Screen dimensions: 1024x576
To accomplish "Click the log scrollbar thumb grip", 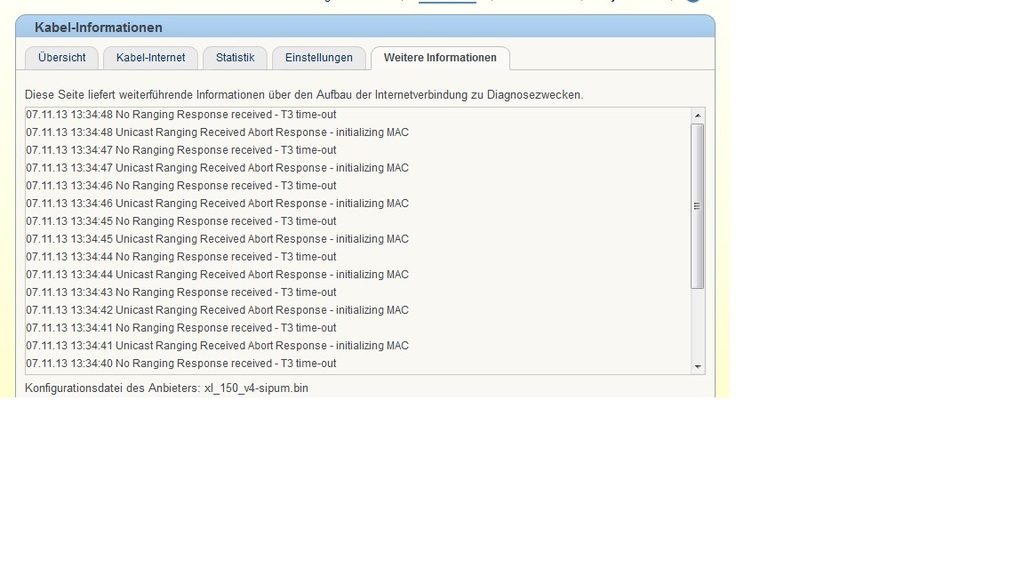I will (x=697, y=206).
